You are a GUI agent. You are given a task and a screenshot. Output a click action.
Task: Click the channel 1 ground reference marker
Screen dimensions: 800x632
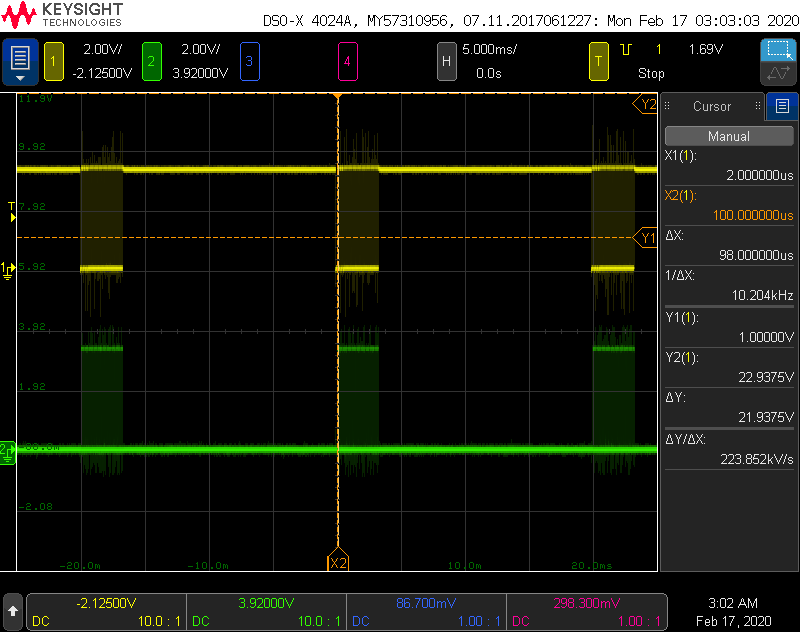7,270
